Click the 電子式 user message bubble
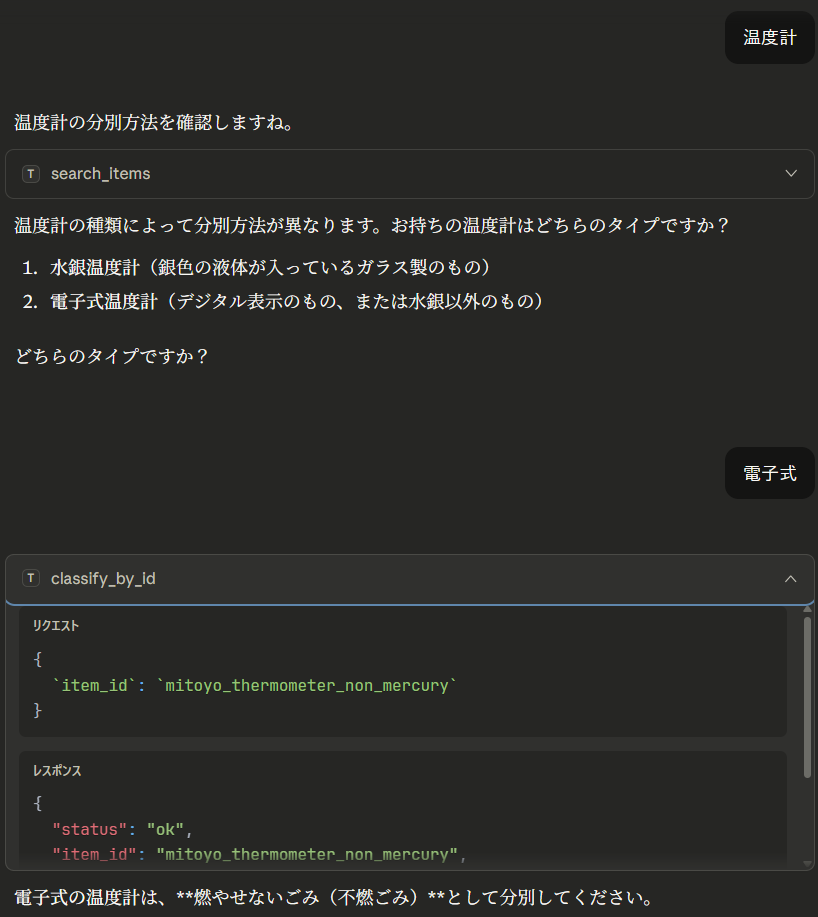818x917 pixels. (x=769, y=473)
